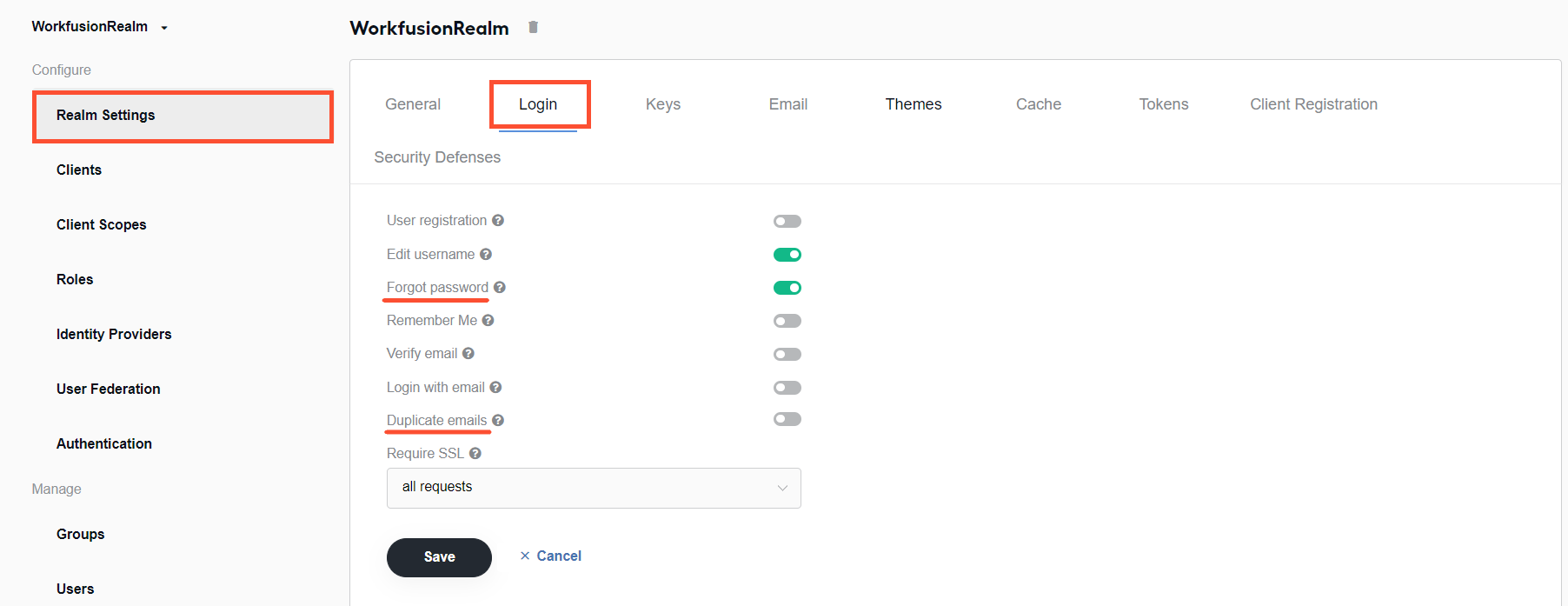This screenshot has height=606, width=1568.
Task: Select the Login tab
Action: (538, 104)
